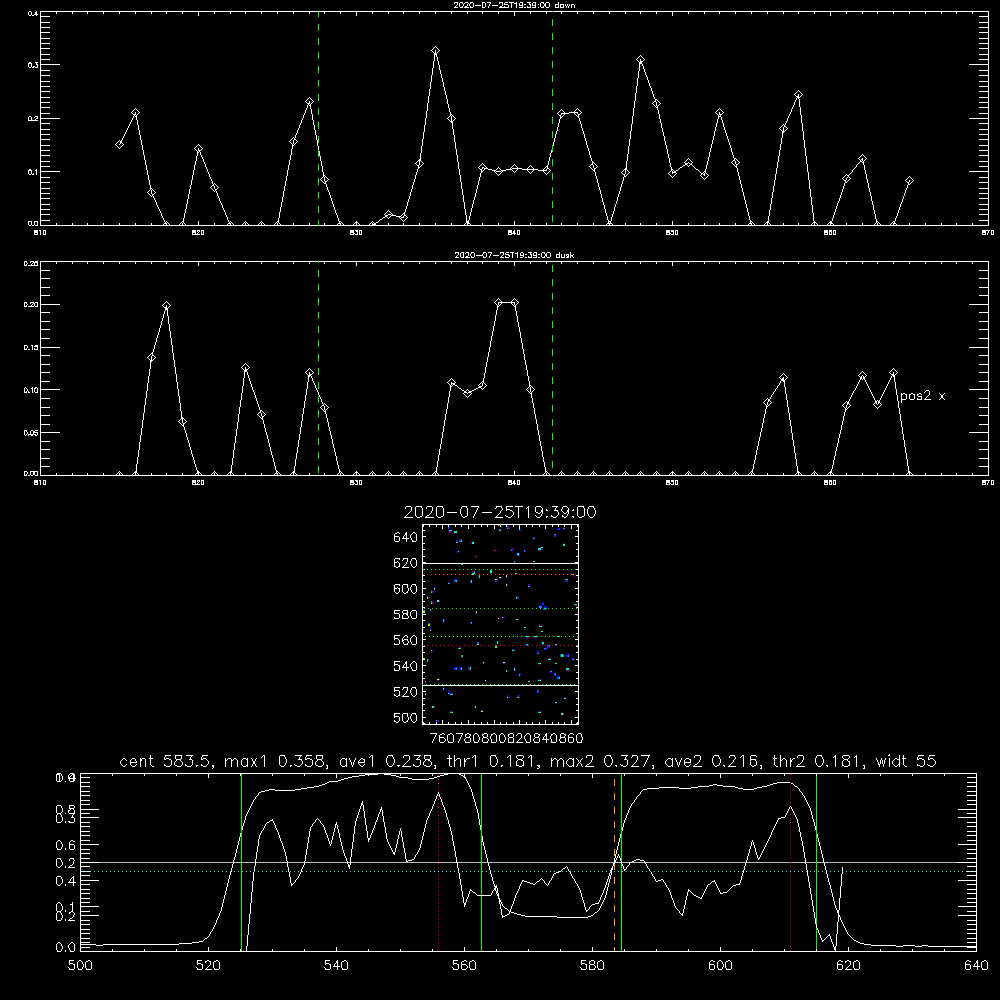The height and width of the screenshot is (1000, 1000).
Task: Click the left green dashed line in the dawn plot
Action: tap(318, 118)
